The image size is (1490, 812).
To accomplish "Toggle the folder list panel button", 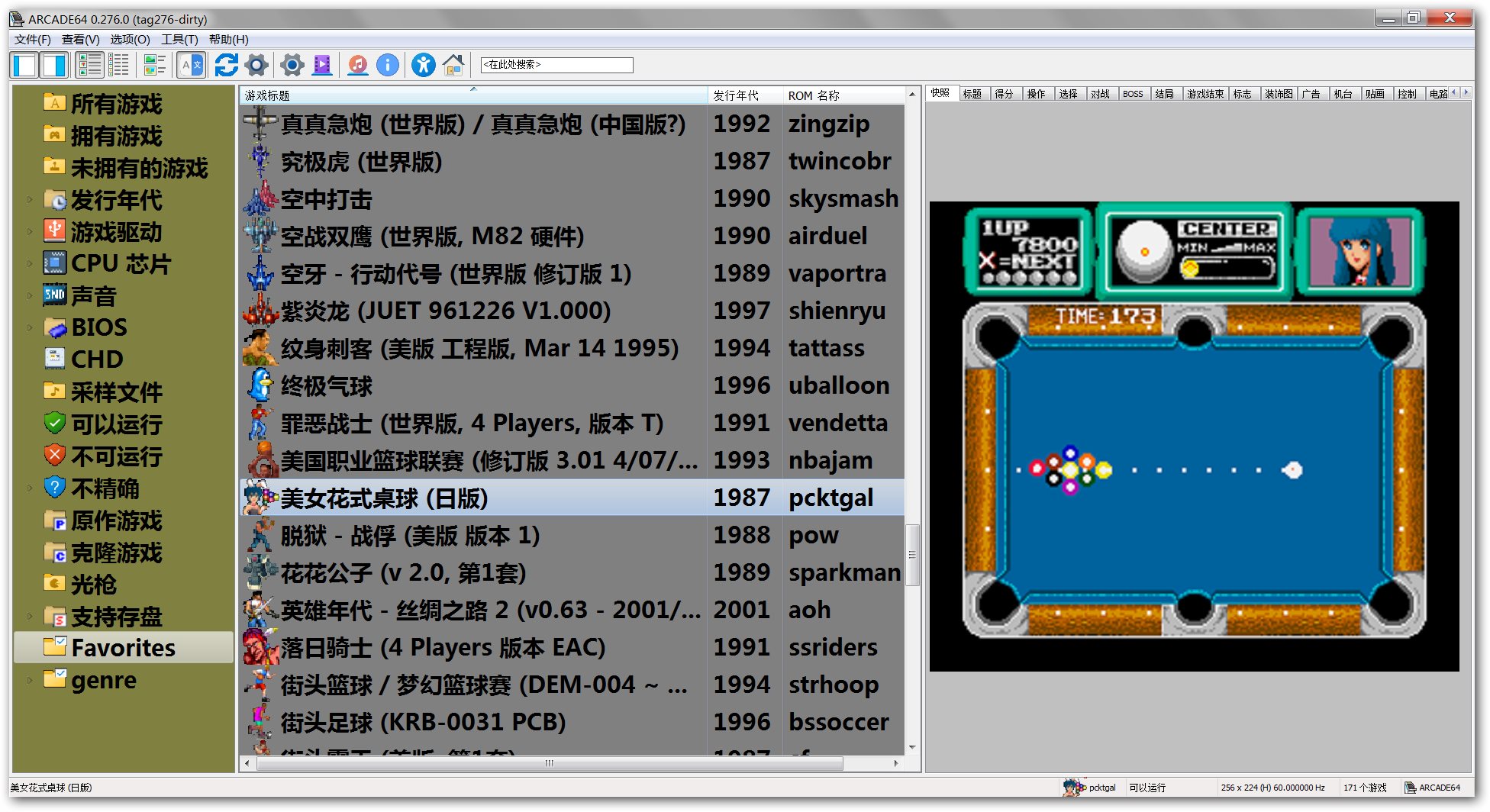I will 24,65.
